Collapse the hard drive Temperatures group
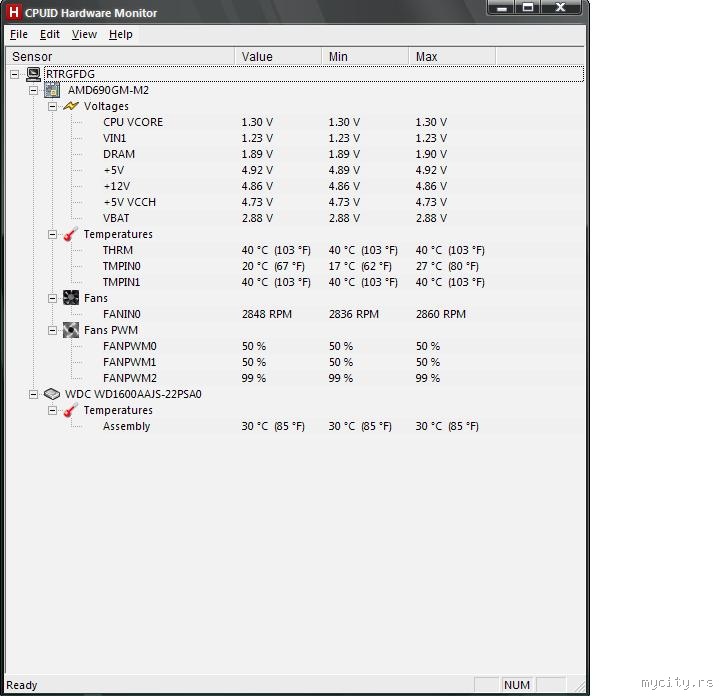Screen dimensions: 720x696 [x=52, y=410]
